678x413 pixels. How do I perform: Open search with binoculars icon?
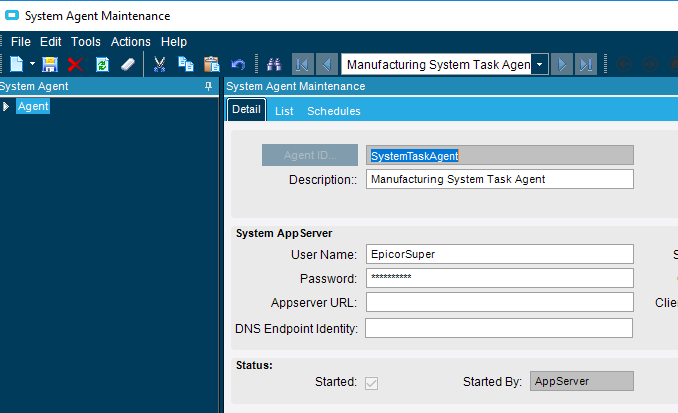pyautogui.click(x=273, y=64)
